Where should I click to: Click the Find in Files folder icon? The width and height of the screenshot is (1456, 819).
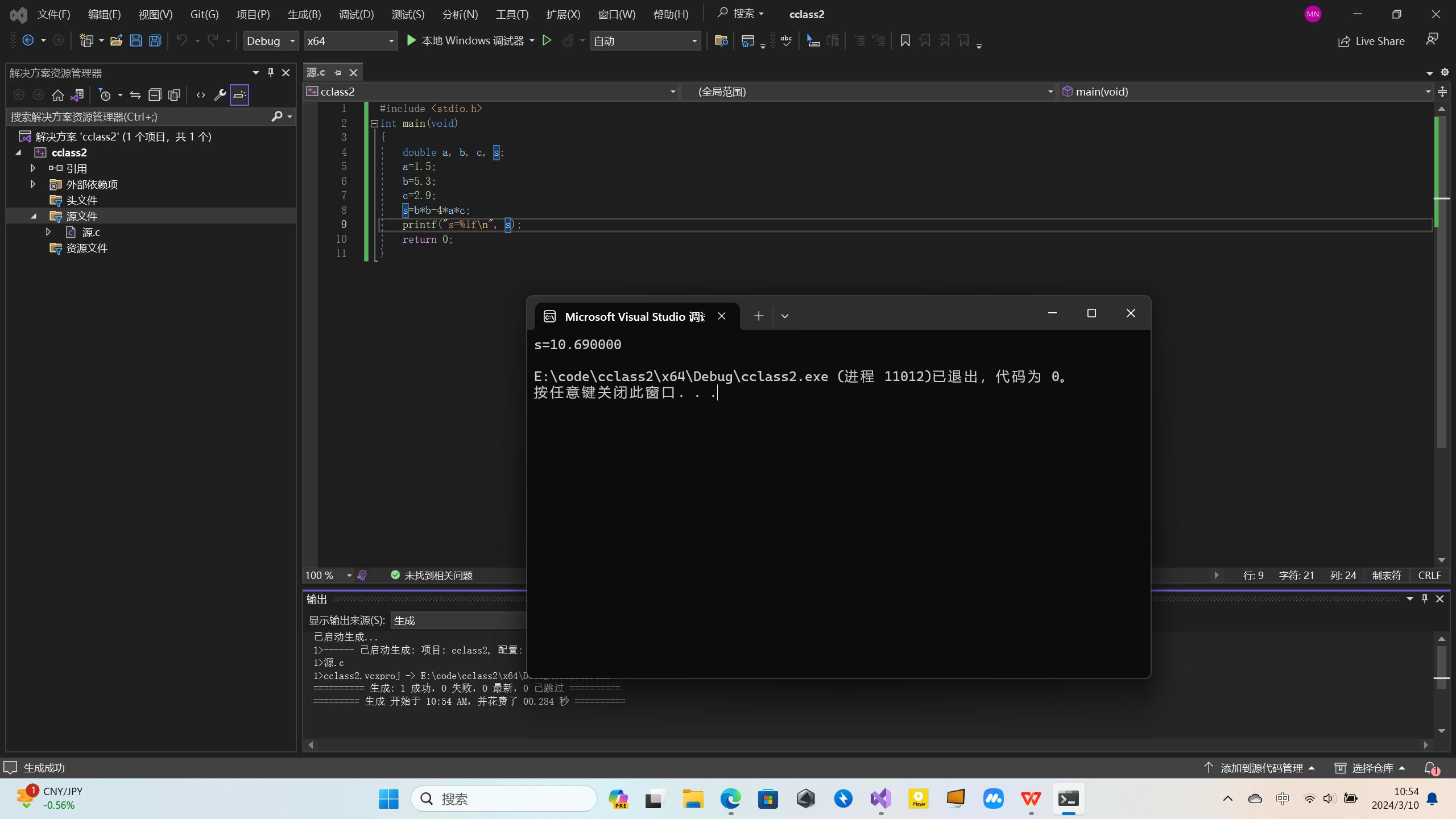(x=721, y=40)
